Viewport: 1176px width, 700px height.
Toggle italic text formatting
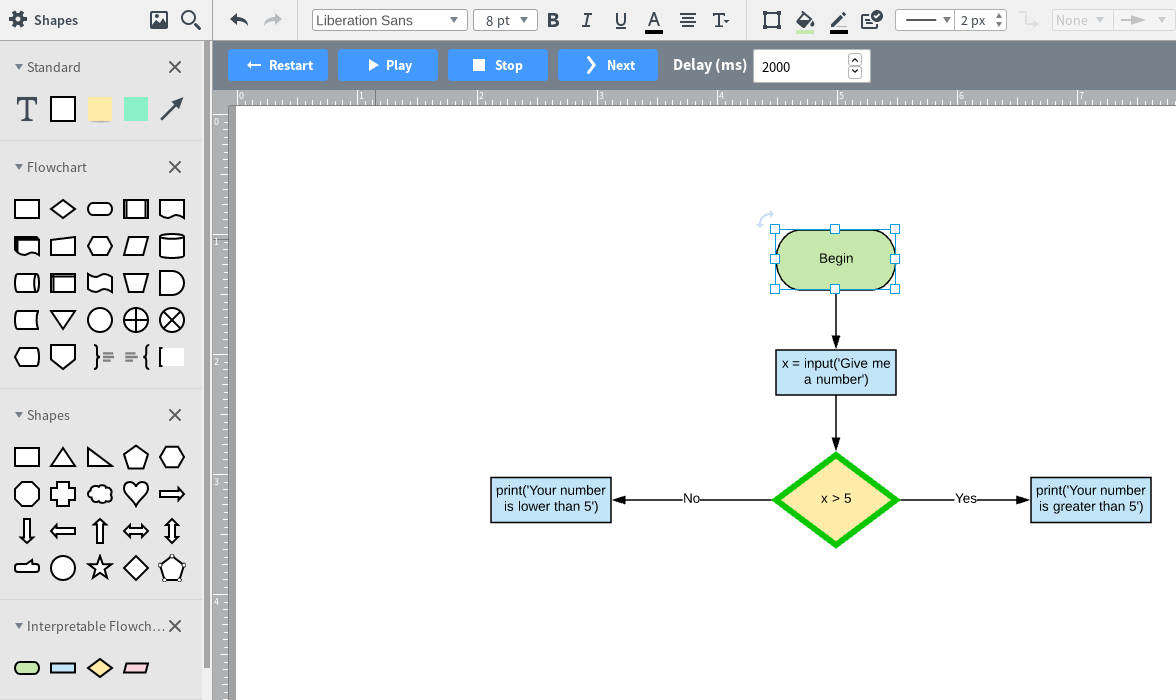click(x=586, y=20)
